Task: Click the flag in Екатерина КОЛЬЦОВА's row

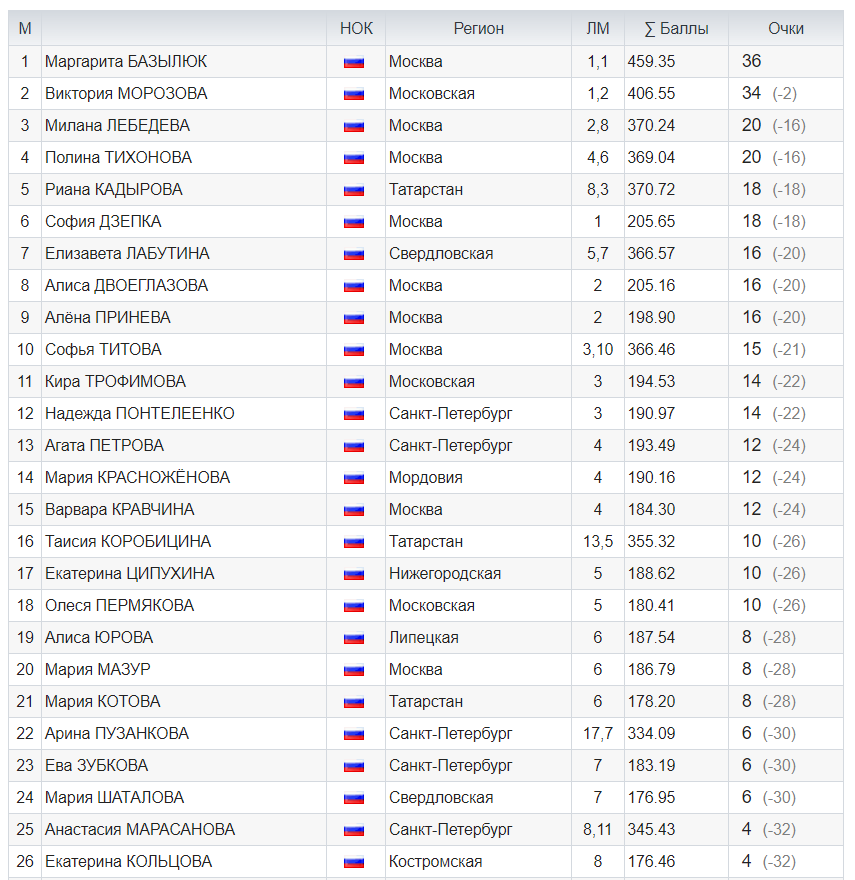Action: pos(353,862)
